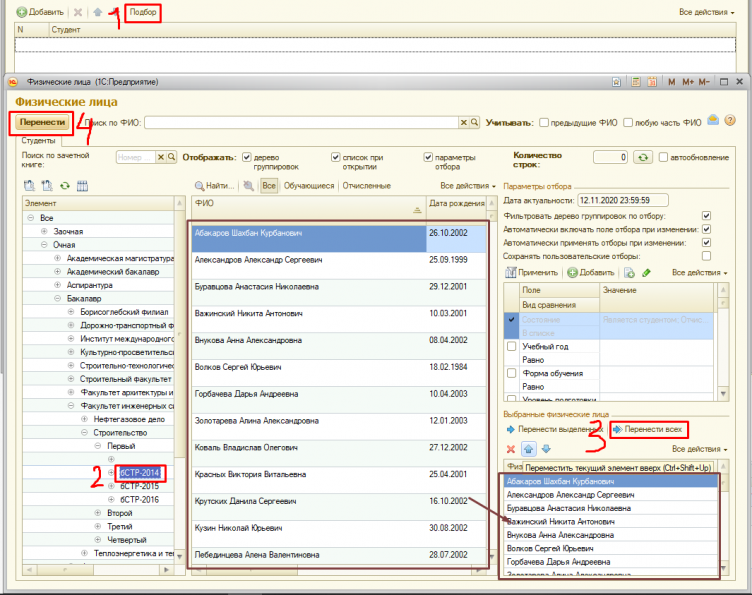Viewport: 752px width, 595px height.
Task: Open Все действия menu in filter parameters toolbar
Action: [700, 273]
